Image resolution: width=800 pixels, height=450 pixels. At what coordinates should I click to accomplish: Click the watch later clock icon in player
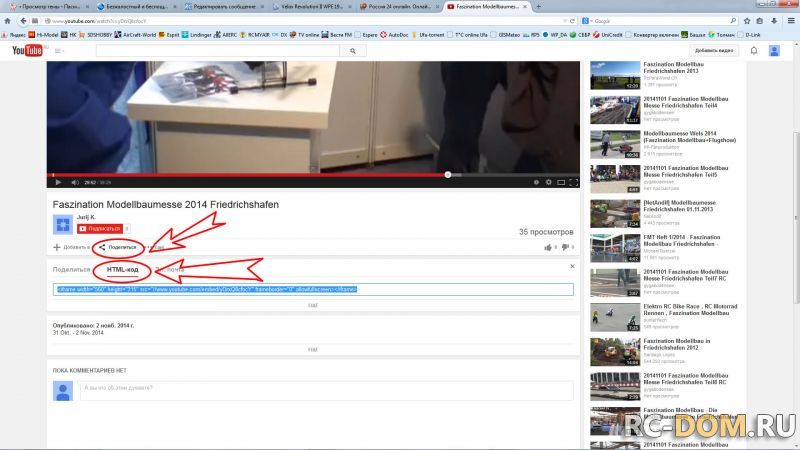pos(536,182)
